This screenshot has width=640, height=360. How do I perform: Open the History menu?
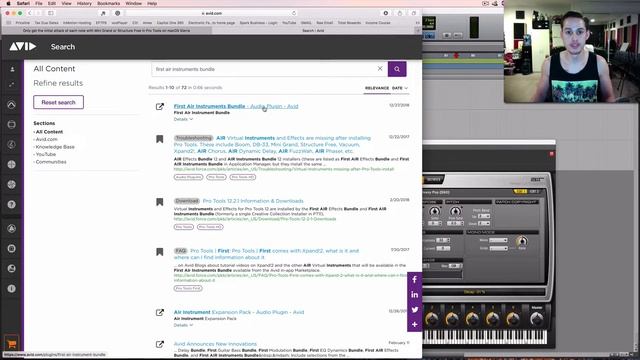pyautogui.click(x=84, y=3)
